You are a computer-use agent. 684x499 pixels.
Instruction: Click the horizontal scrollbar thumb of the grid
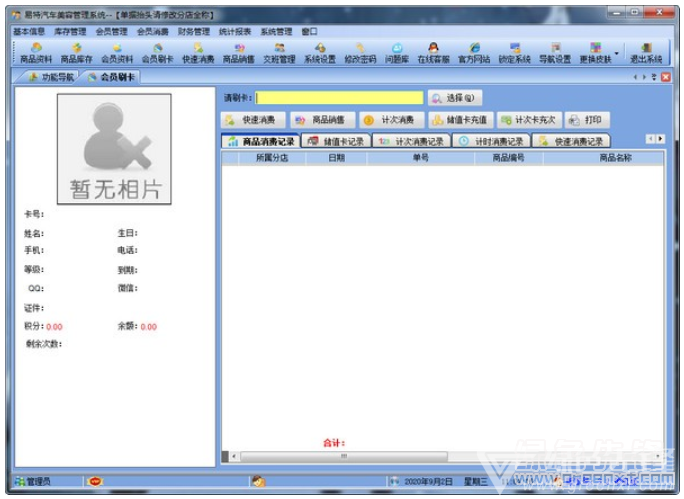(344, 456)
